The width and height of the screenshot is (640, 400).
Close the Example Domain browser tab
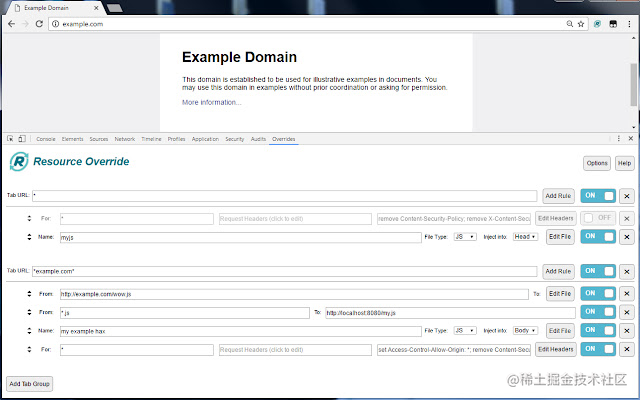[96, 8]
